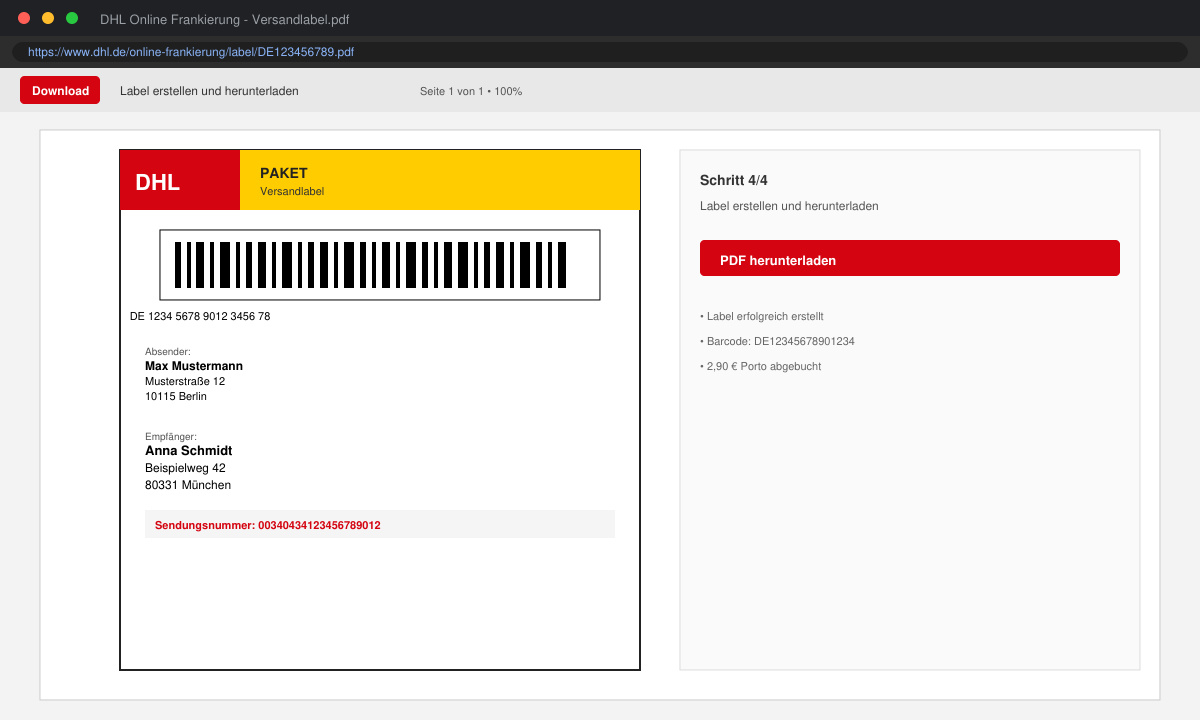Click the Empfänger: label
Screen dimensions: 1200x720
pos(171,436)
